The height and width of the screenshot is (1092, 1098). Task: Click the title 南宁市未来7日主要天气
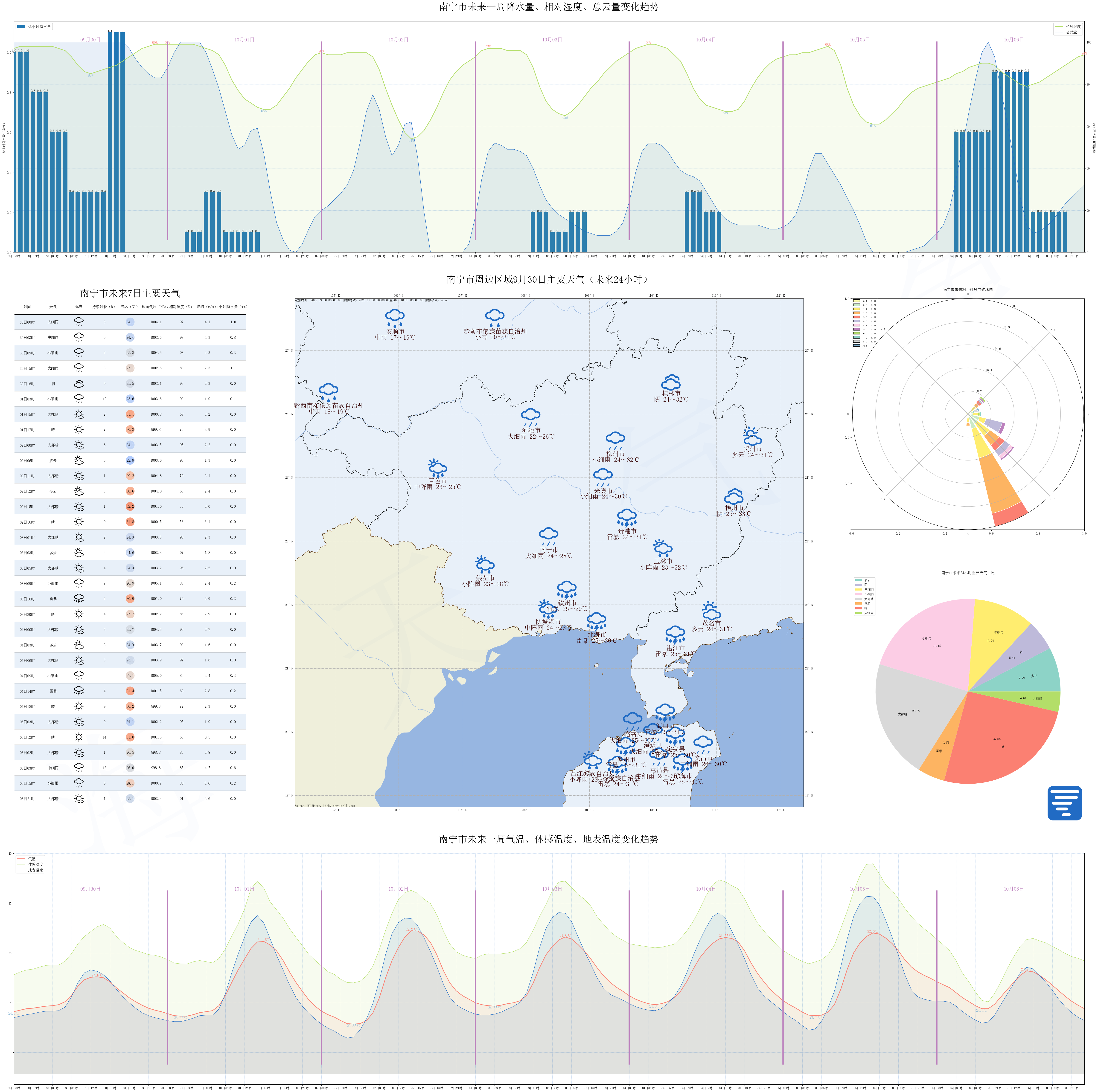click(x=130, y=293)
